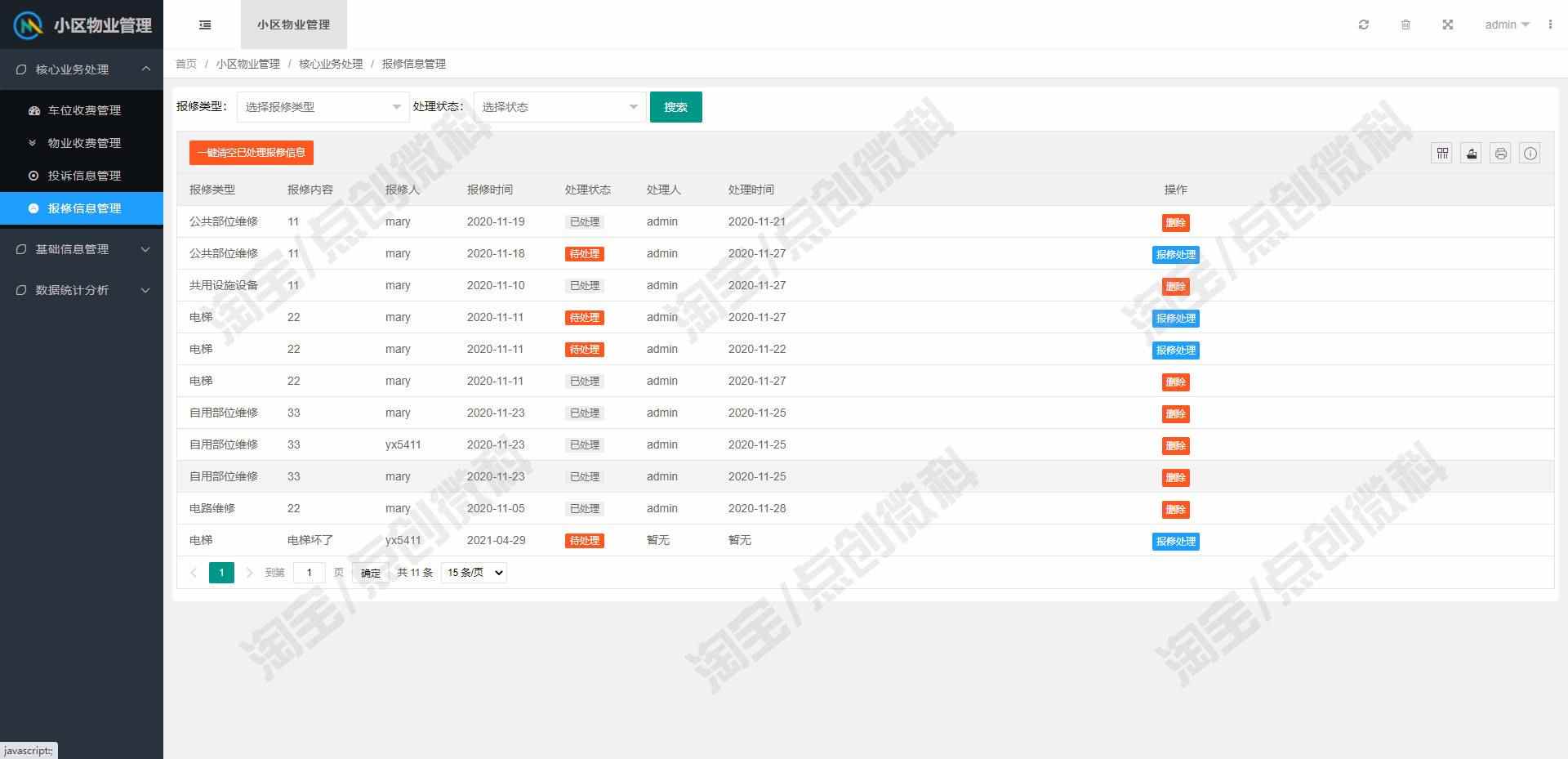Click the refresh icon in top bar
The image size is (1568, 759).
(1363, 25)
